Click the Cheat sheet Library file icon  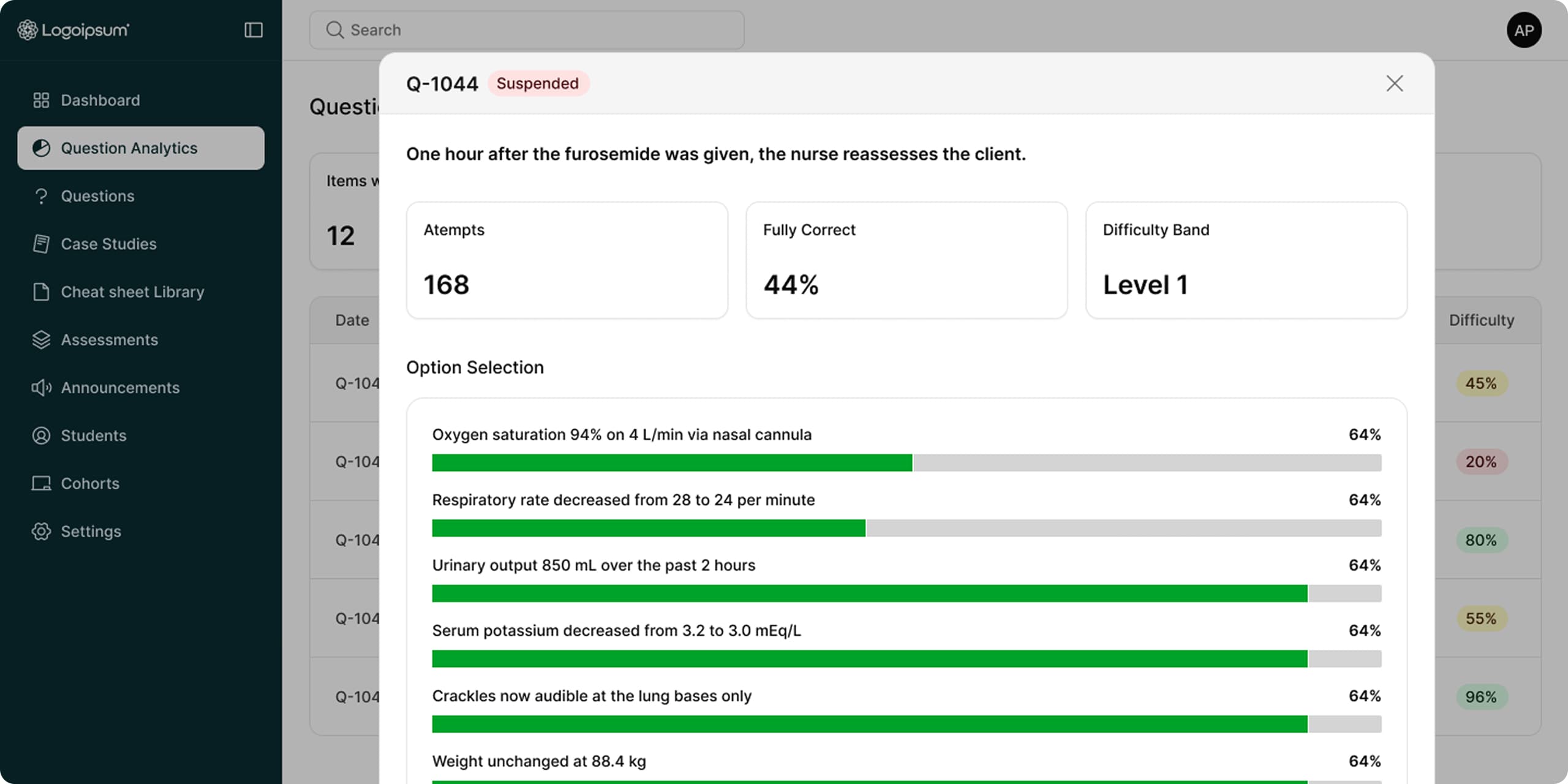pos(41,292)
